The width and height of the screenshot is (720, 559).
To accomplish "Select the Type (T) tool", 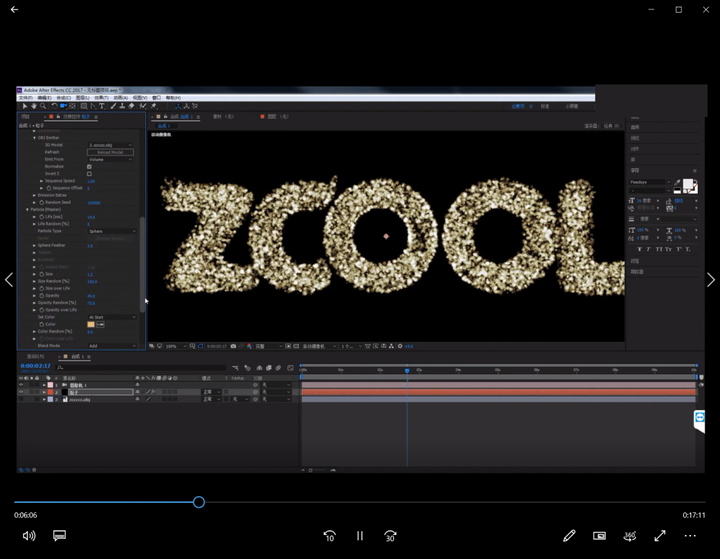I will pos(102,106).
